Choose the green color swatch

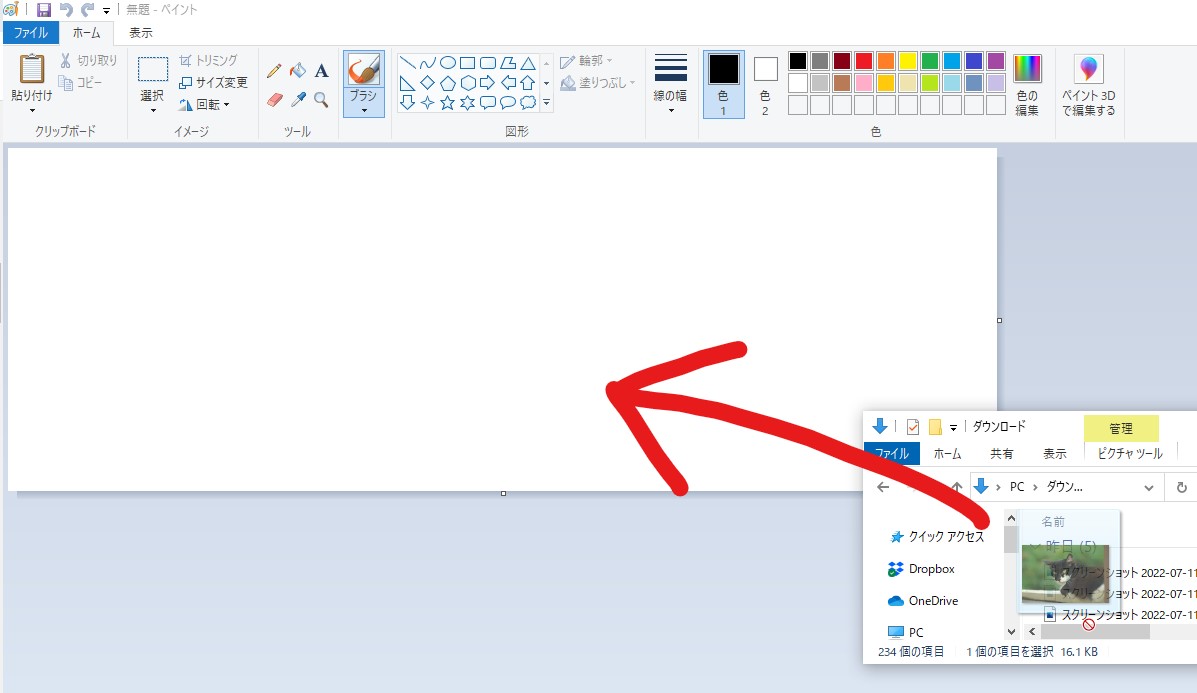pyautogui.click(x=930, y=61)
